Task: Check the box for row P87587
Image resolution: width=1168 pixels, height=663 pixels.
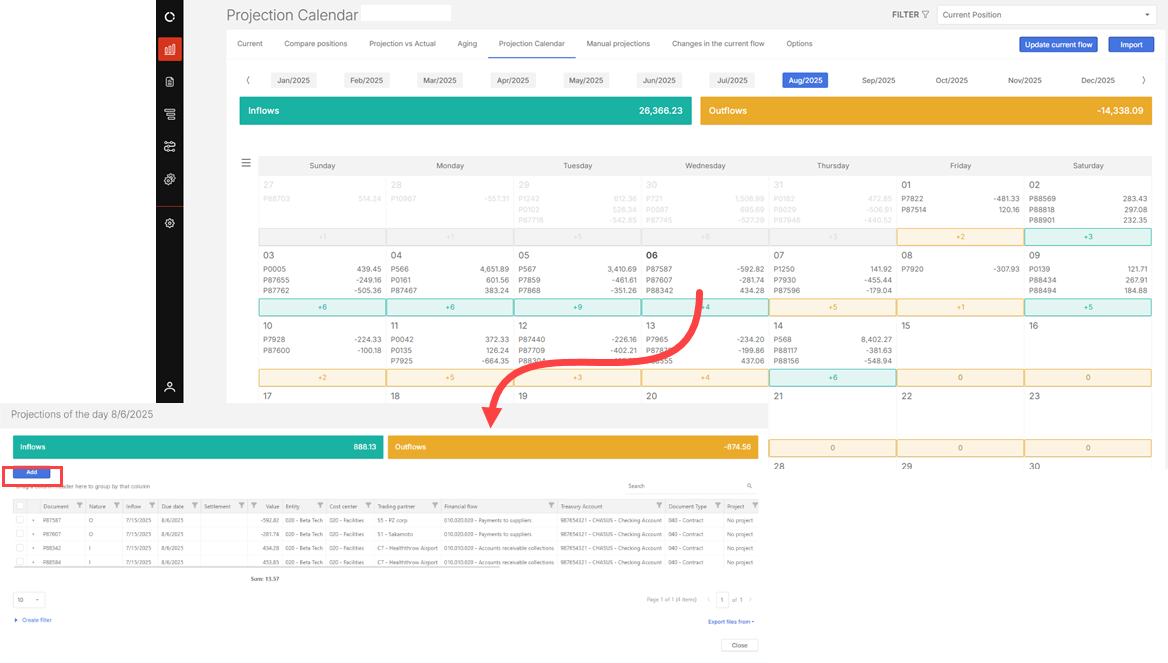Action: [21, 520]
